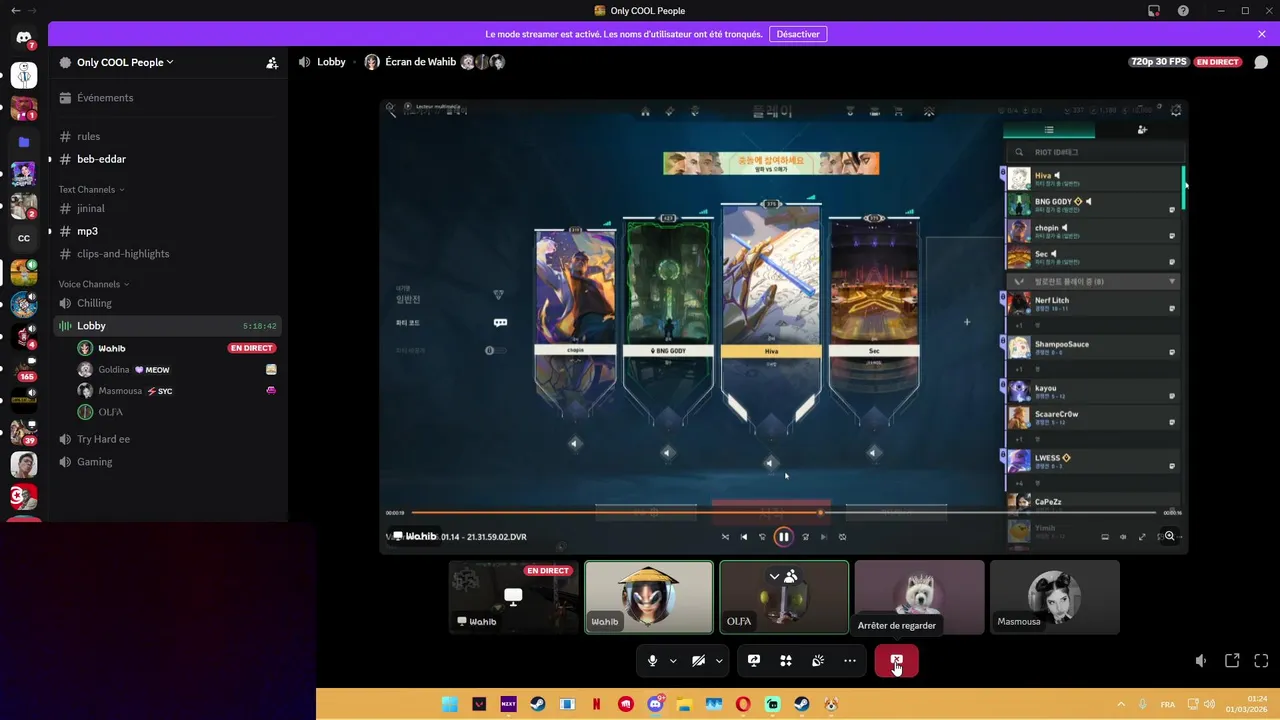
Task: Select OLFA user in Lobby channel list
Action: 176,412
